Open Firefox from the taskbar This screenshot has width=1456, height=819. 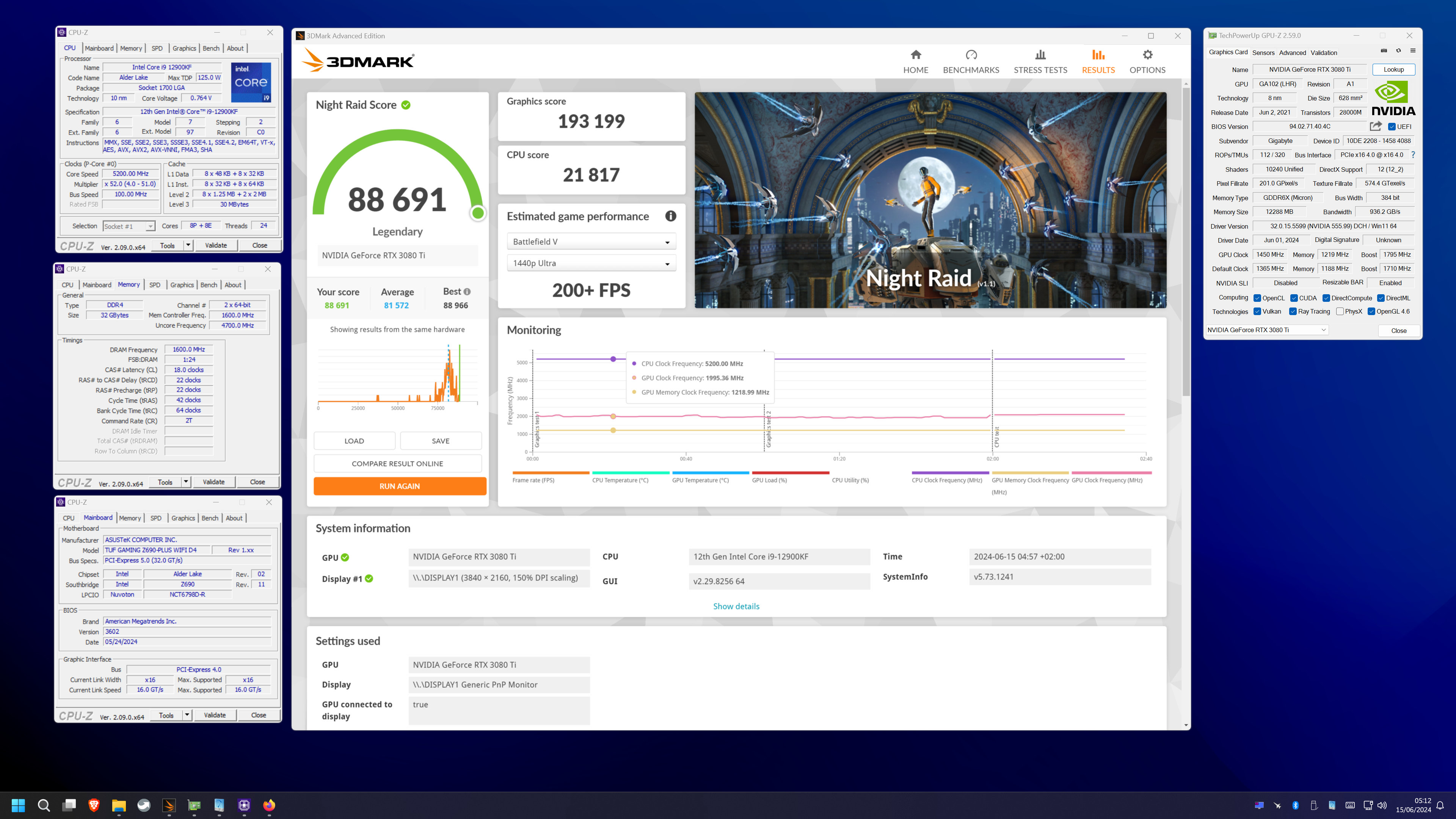pyautogui.click(x=269, y=805)
